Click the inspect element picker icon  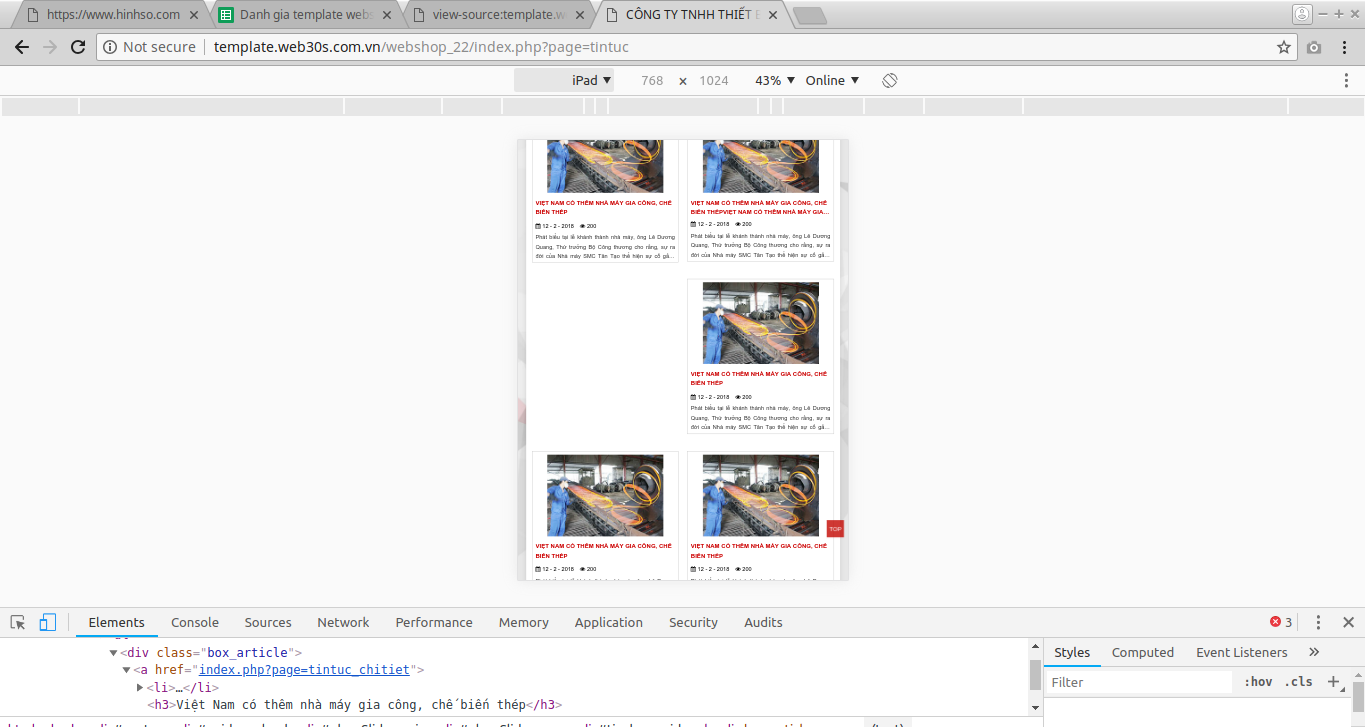[18, 622]
